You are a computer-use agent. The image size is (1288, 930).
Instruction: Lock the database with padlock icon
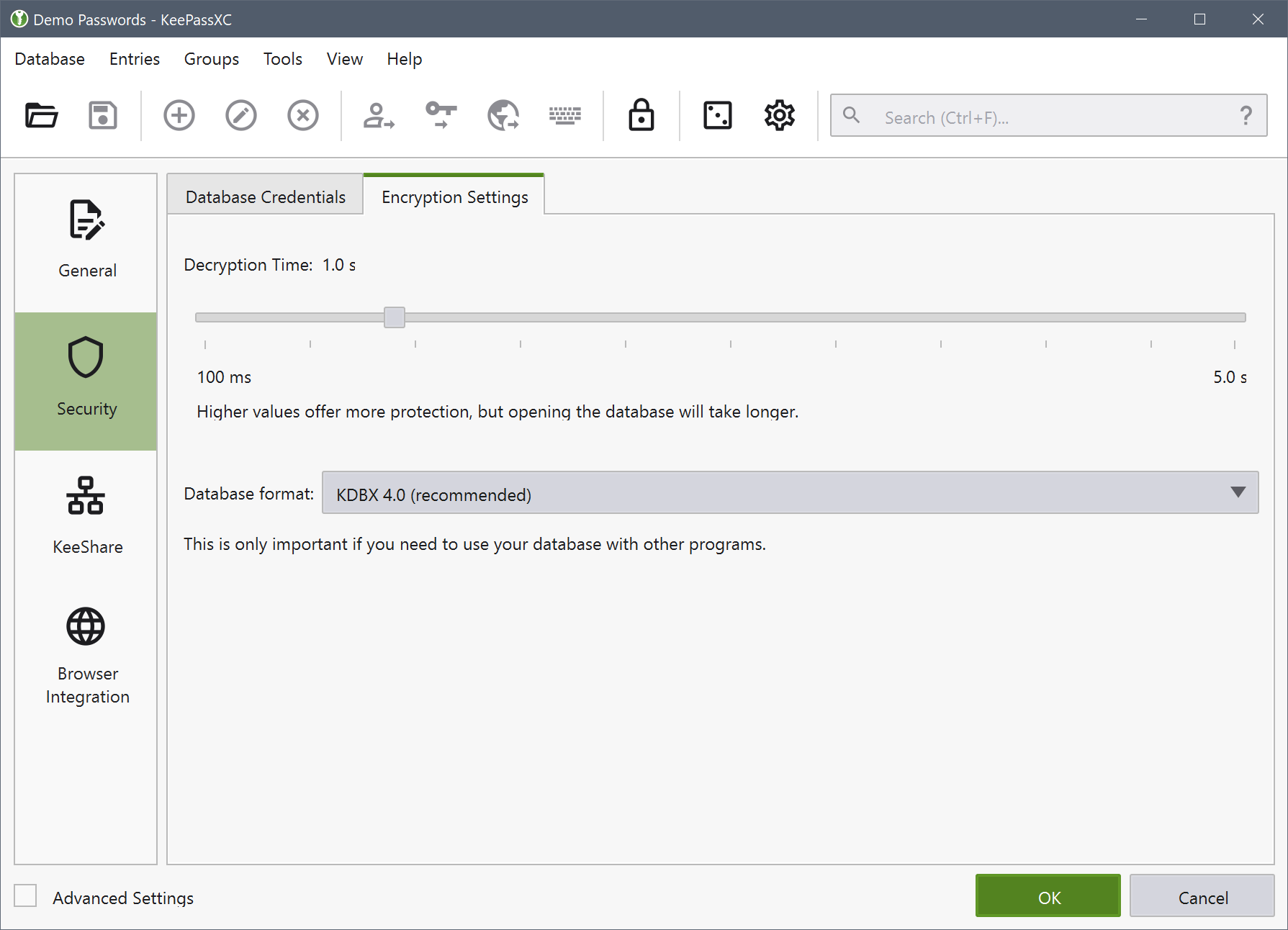[641, 115]
